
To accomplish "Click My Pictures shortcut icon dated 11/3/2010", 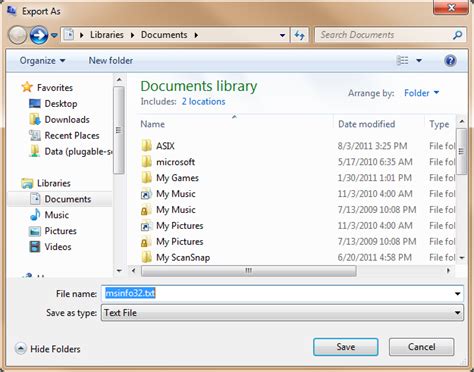I will (x=146, y=226).
